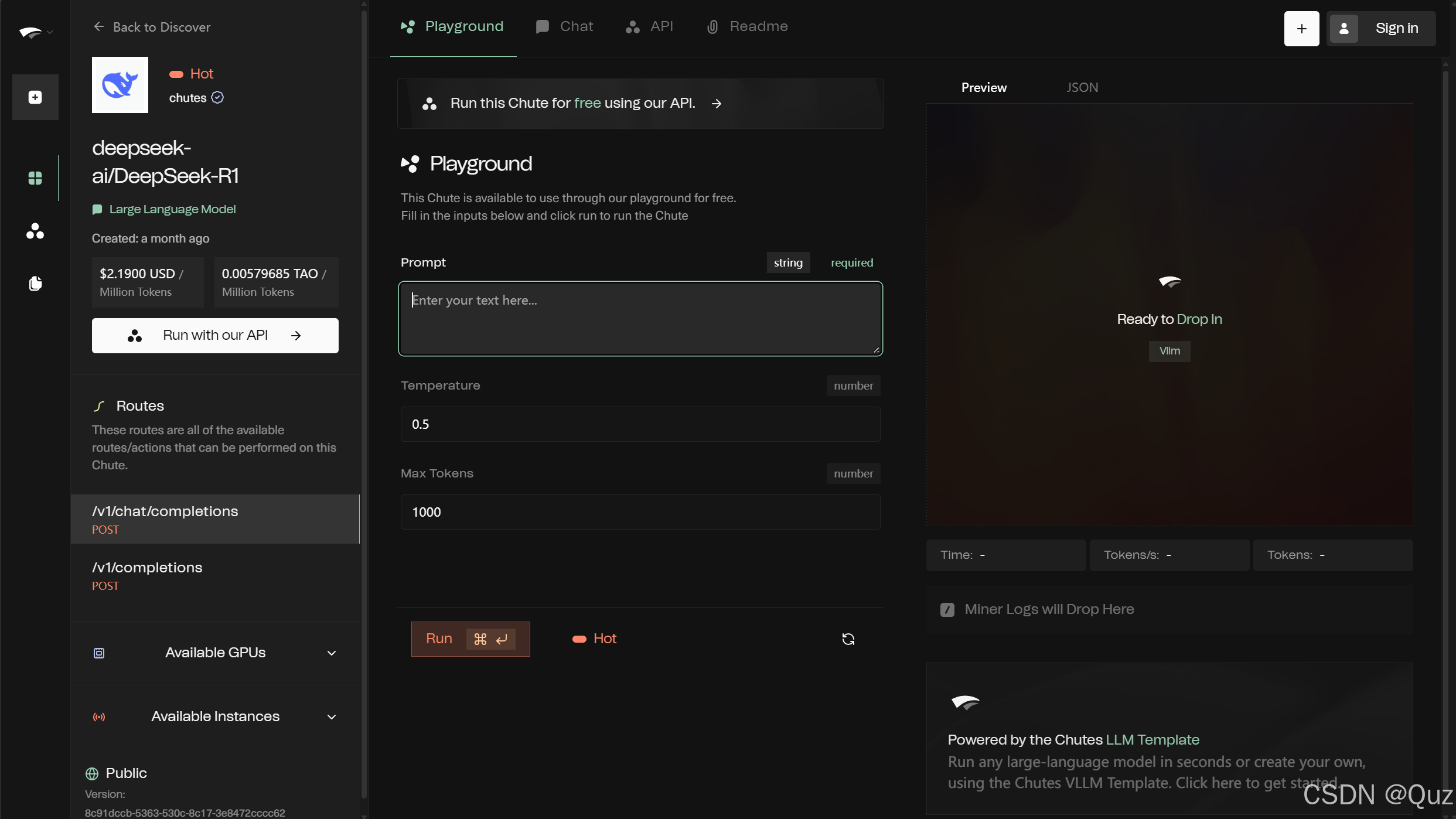
Task: Open the green grid discover sidebar icon
Action: (x=35, y=178)
